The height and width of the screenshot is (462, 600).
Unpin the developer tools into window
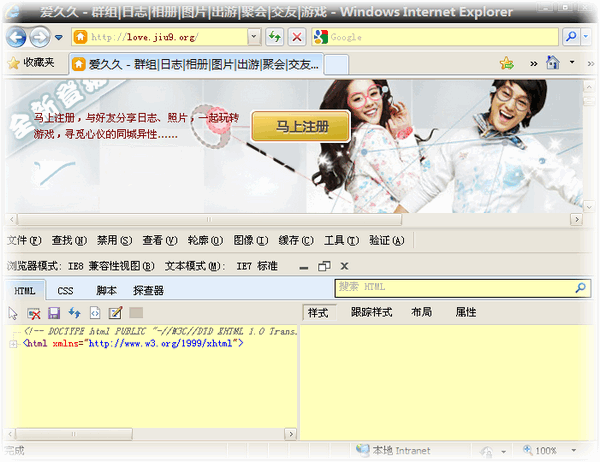coord(324,266)
